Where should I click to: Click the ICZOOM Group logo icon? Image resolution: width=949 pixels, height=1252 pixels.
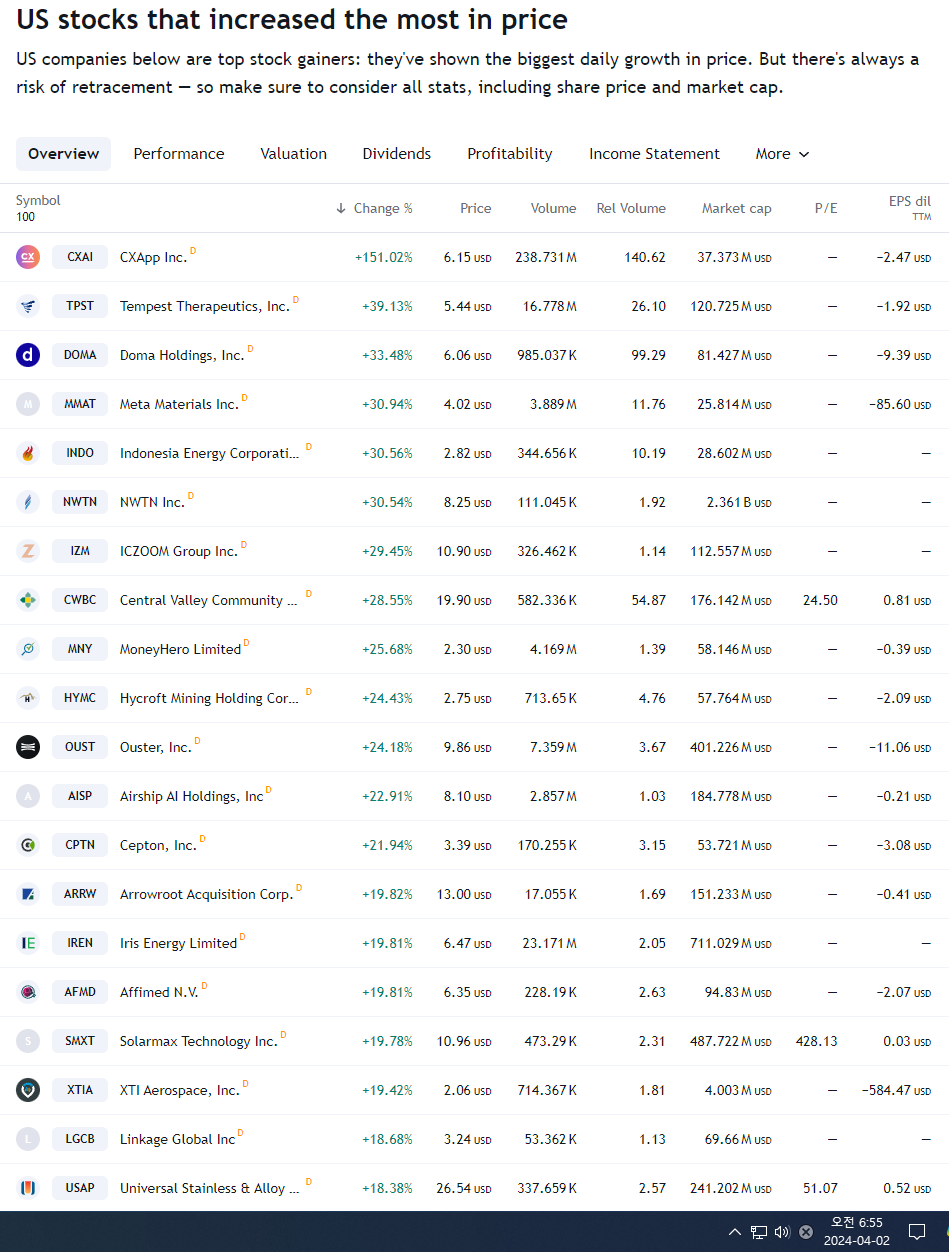click(x=28, y=551)
